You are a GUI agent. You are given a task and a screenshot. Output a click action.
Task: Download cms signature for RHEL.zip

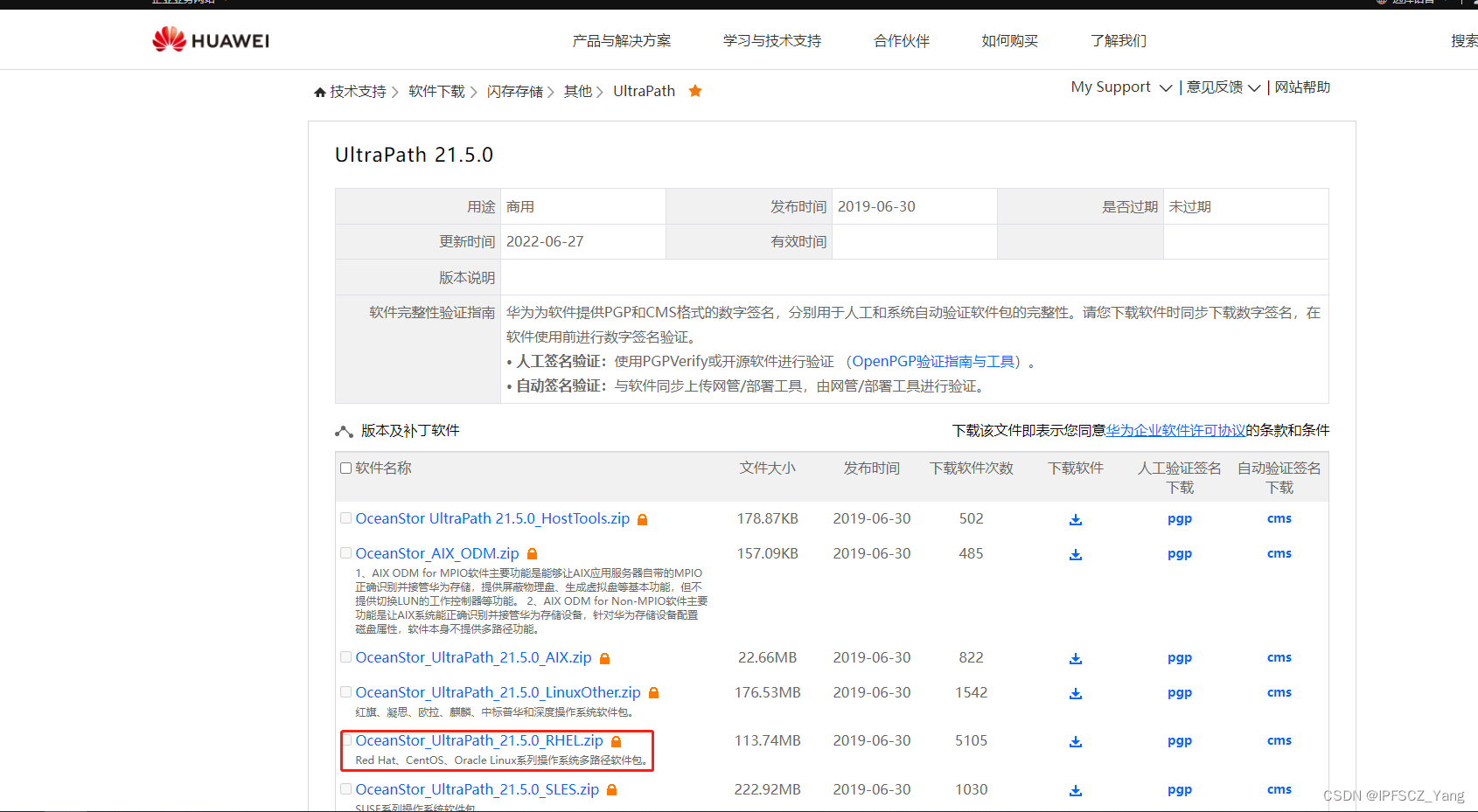(1279, 740)
